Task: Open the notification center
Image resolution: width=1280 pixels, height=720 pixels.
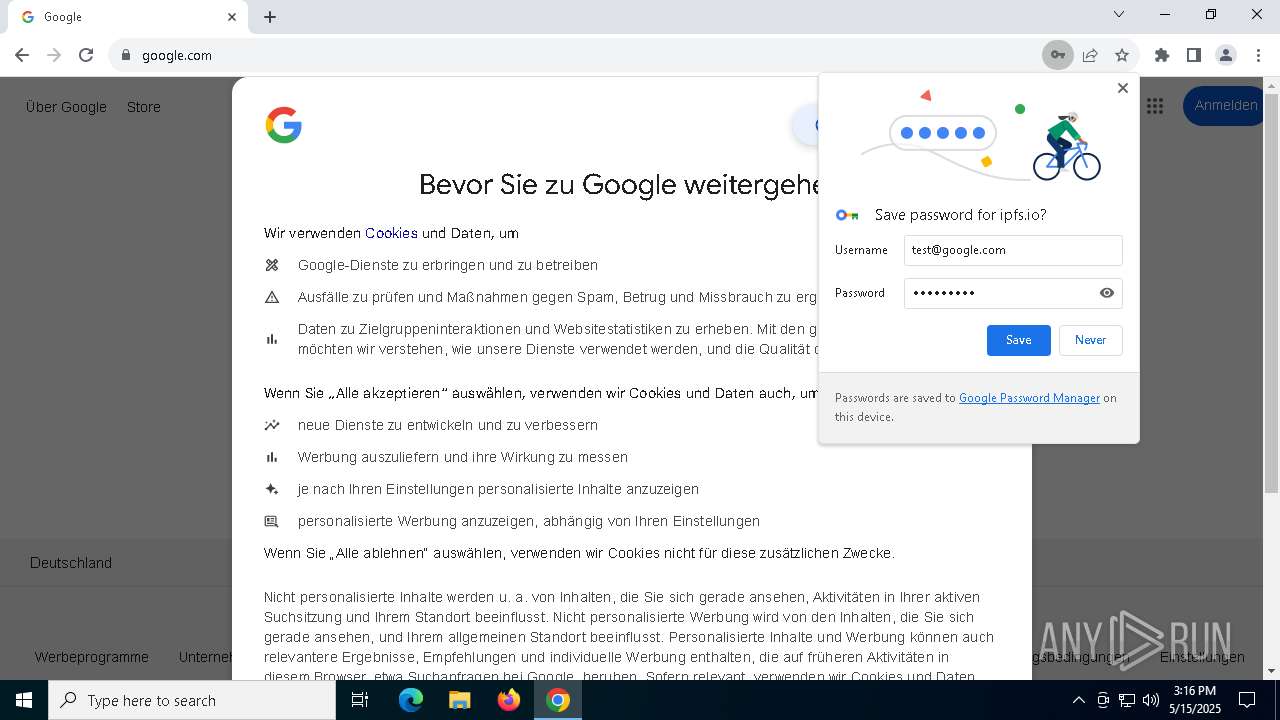Action: pyautogui.click(x=1247, y=700)
